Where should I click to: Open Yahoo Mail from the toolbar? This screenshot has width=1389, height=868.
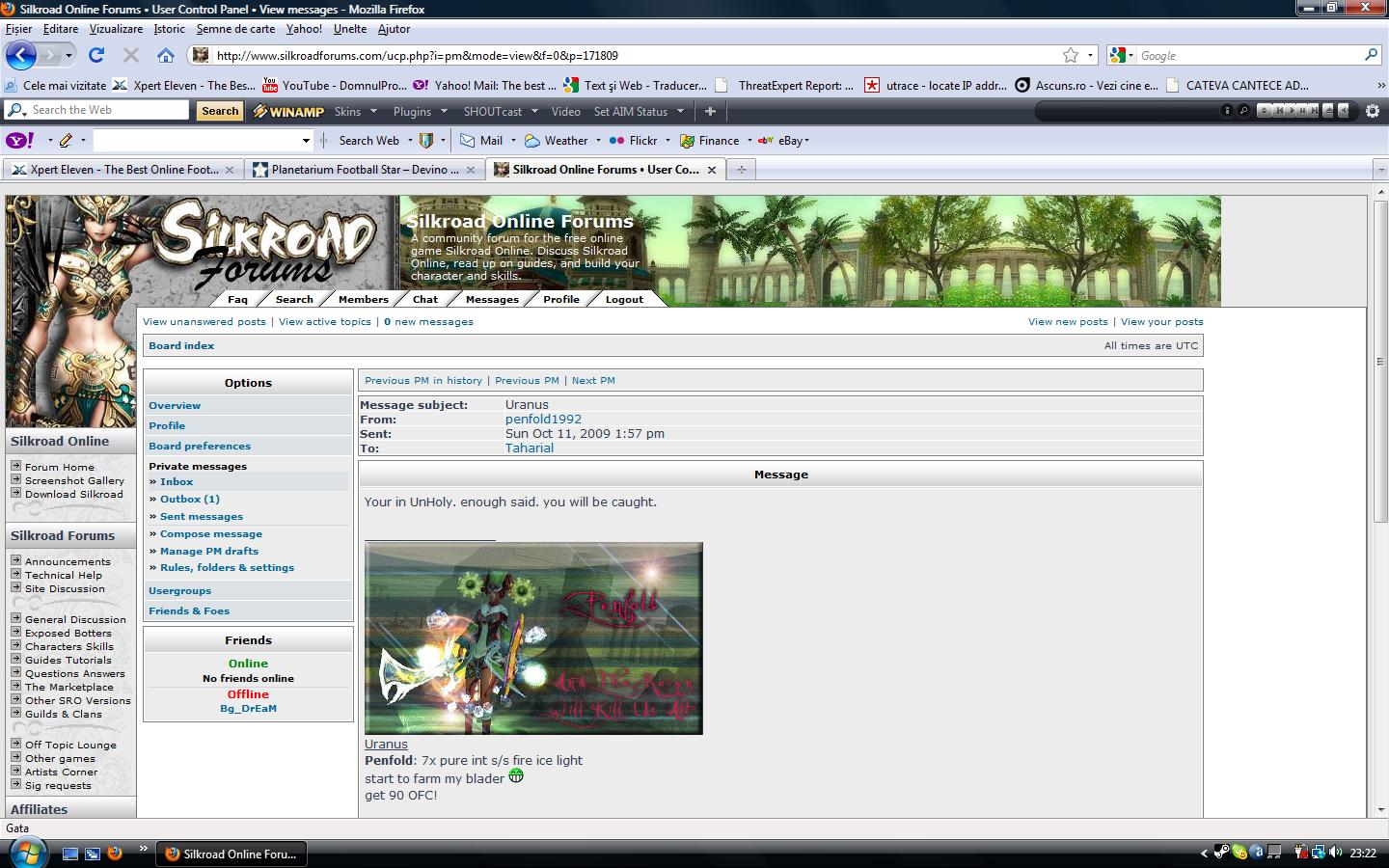click(x=481, y=141)
